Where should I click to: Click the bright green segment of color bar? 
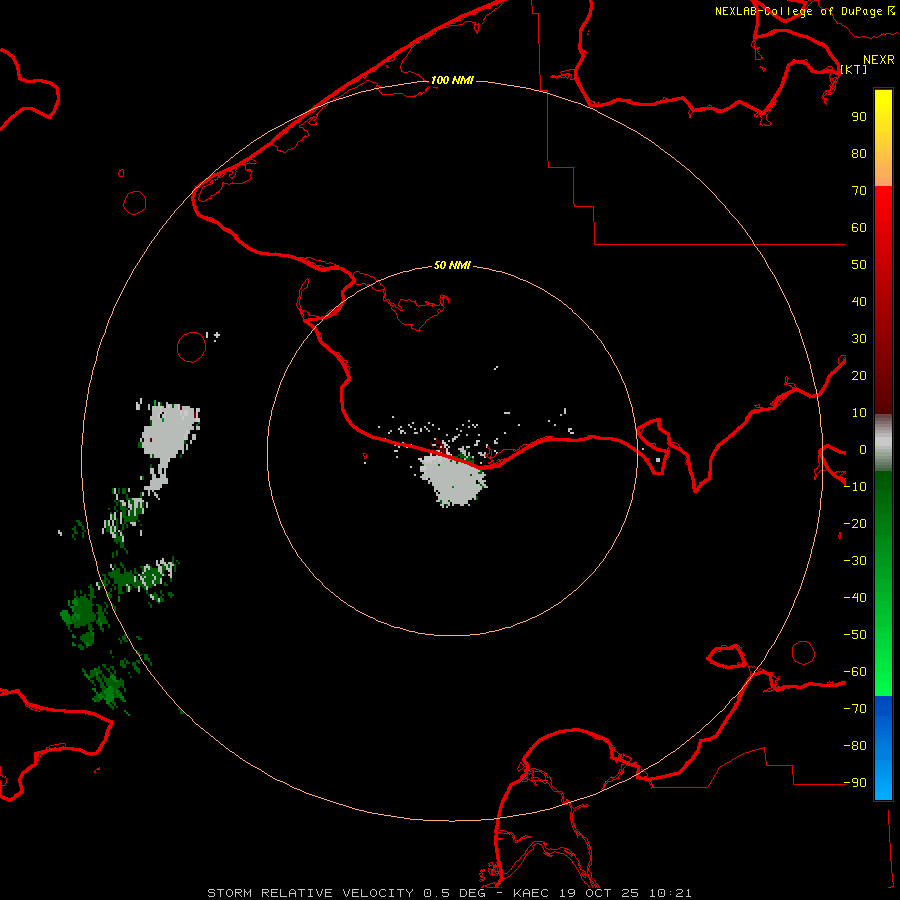click(883, 660)
